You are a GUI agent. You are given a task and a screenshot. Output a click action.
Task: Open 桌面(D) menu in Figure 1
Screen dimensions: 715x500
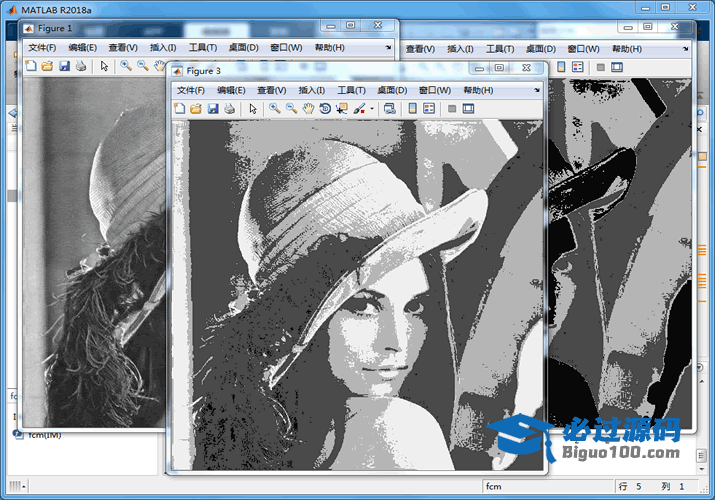[244, 48]
